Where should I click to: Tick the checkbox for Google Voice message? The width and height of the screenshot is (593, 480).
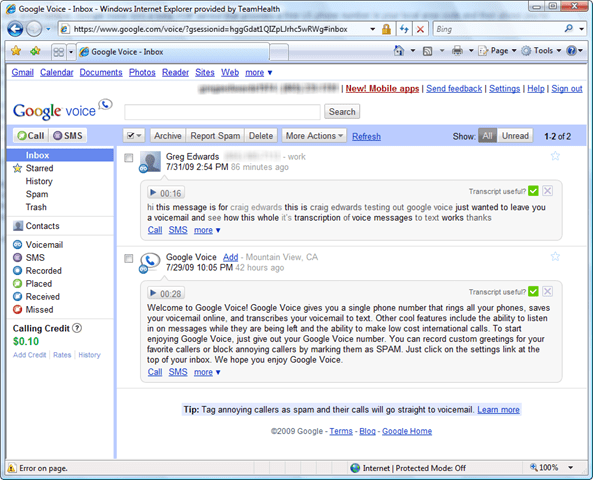click(129, 258)
